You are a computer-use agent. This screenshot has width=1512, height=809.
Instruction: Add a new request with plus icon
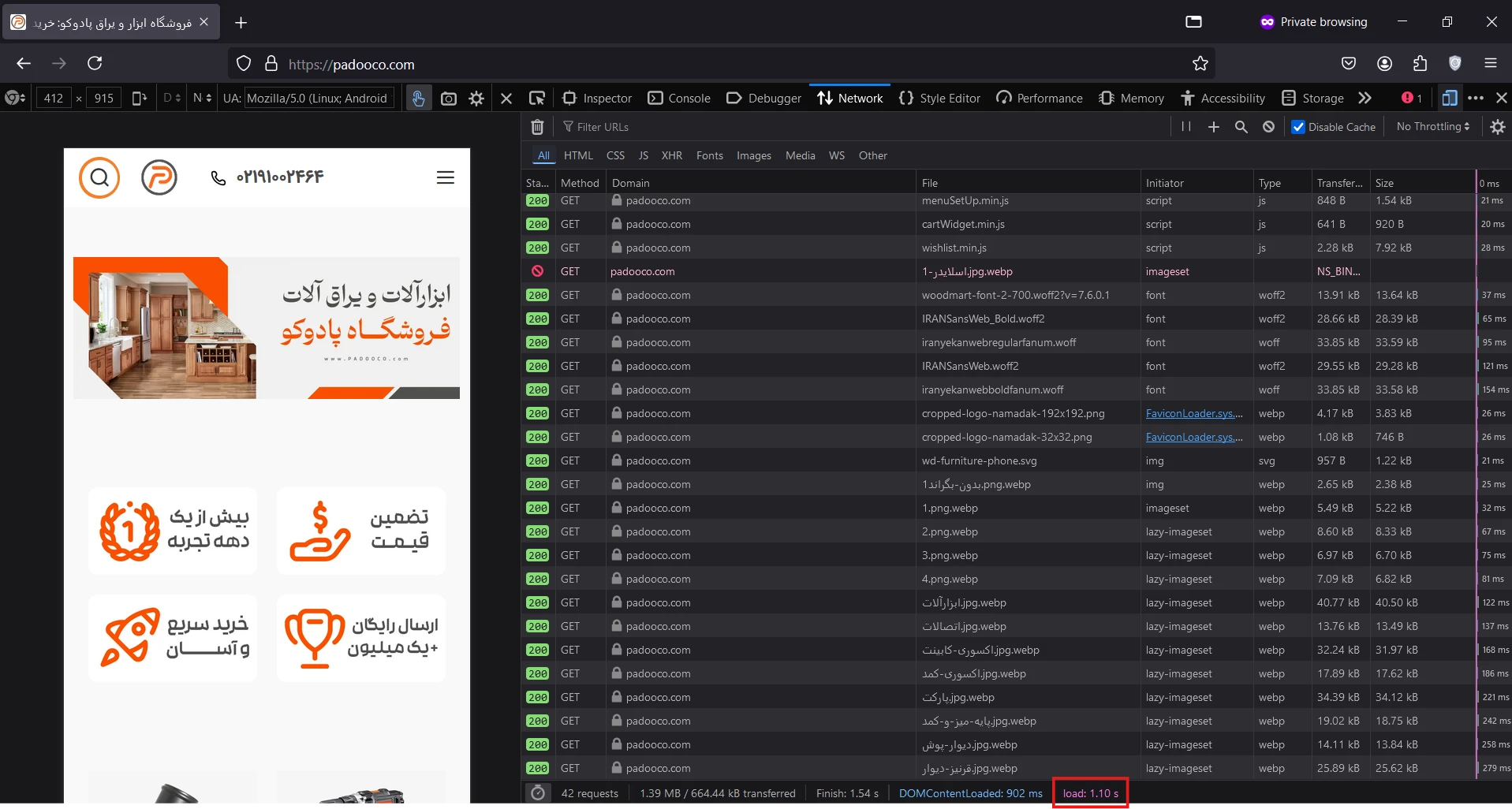[x=1214, y=127]
